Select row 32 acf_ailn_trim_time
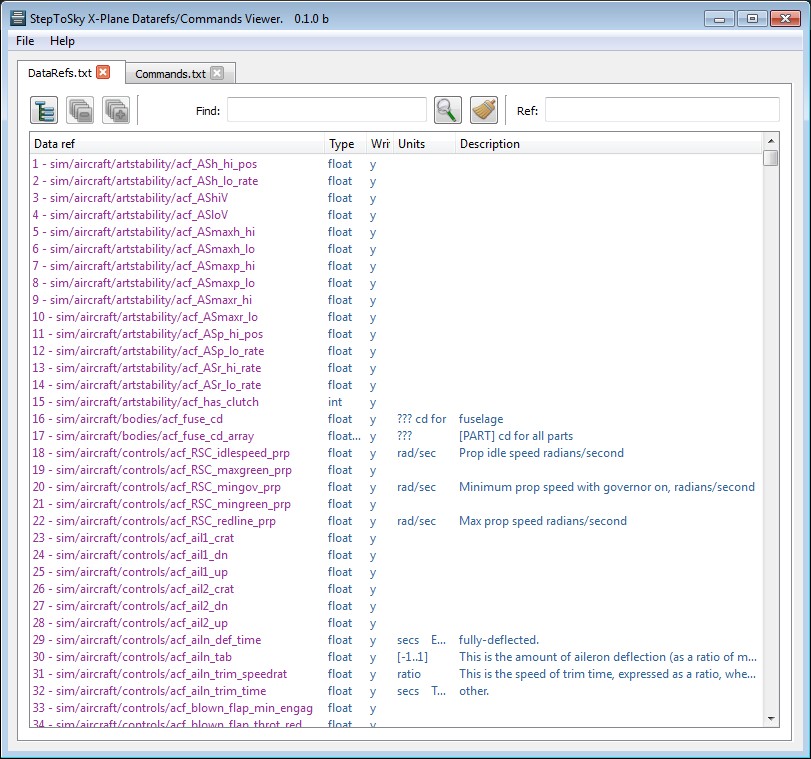The width and height of the screenshot is (811, 759). (396, 691)
